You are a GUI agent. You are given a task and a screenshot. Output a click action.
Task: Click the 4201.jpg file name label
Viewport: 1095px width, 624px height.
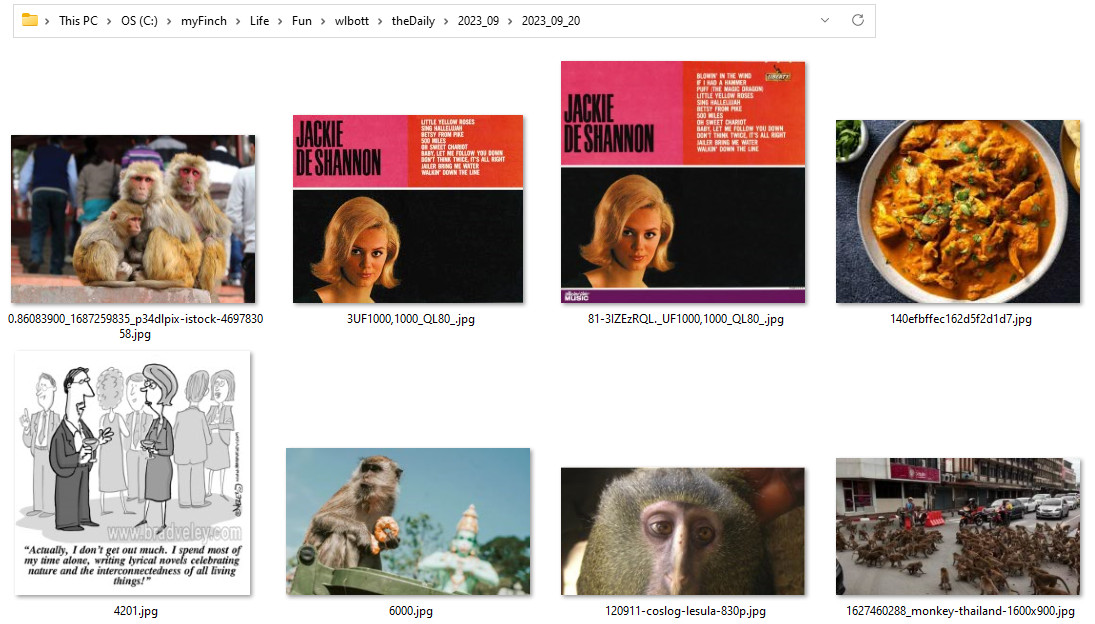(x=135, y=611)
